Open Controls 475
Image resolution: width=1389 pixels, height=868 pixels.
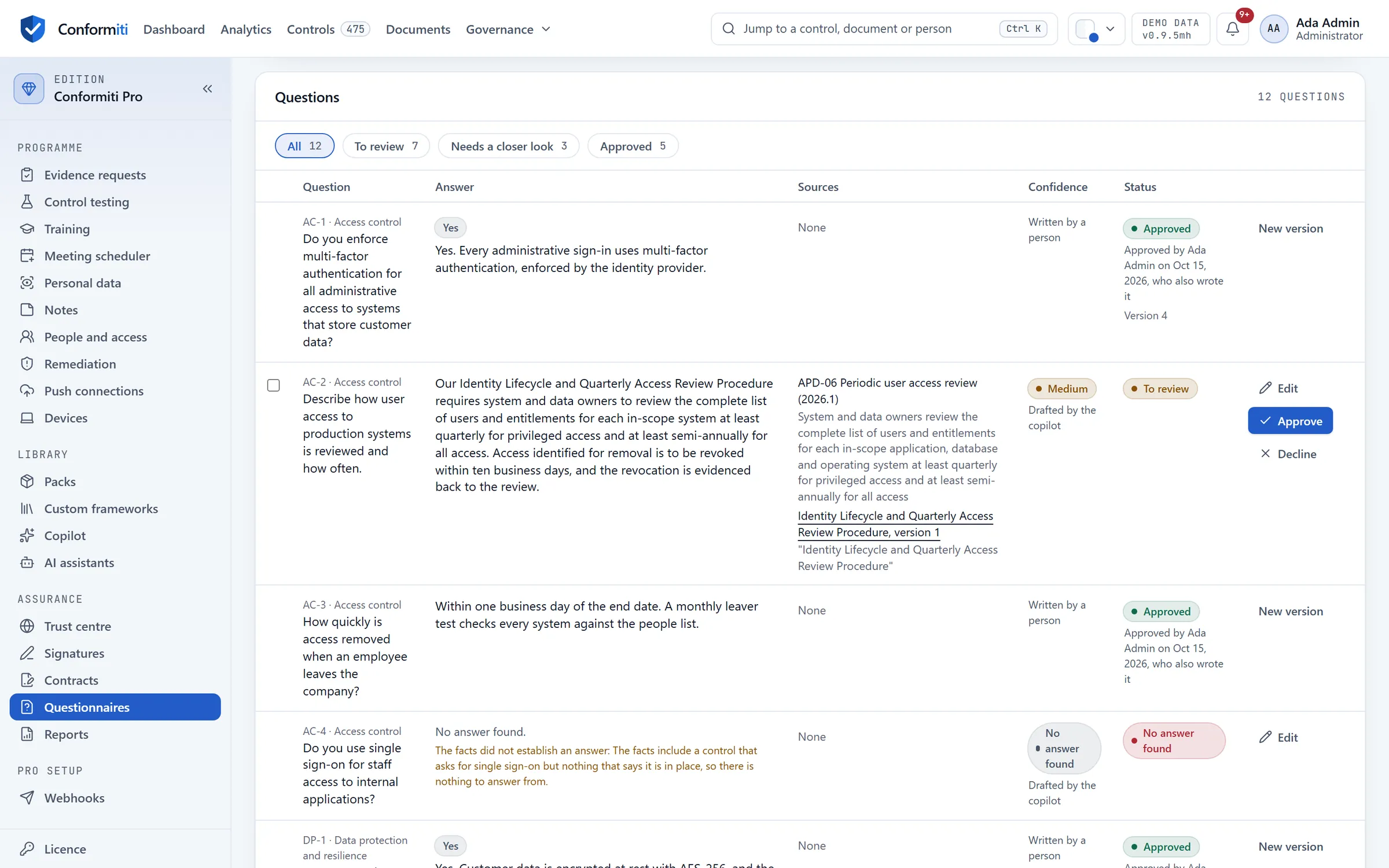pos(328,29)
